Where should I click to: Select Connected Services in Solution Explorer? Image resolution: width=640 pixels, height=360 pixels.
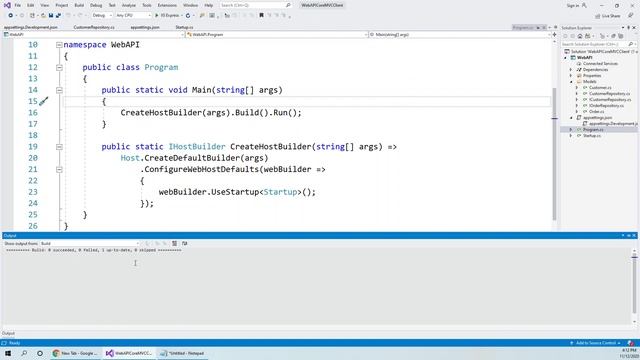pos(600,64)
